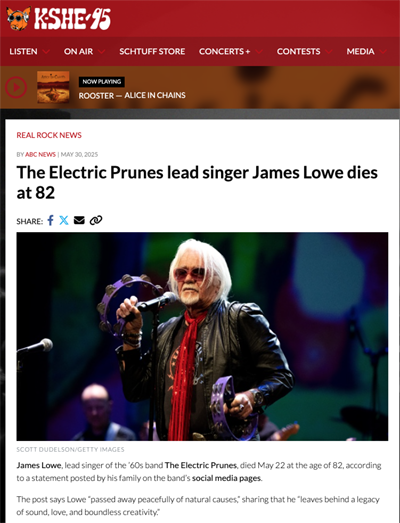Share article via email icon
The width and height of the screenshot is (400, 523).
(x=79, y=220)
